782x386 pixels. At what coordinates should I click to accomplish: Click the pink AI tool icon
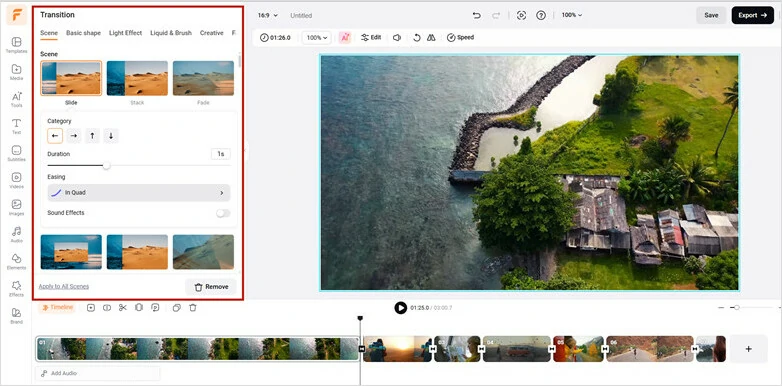tap(345, 37)
